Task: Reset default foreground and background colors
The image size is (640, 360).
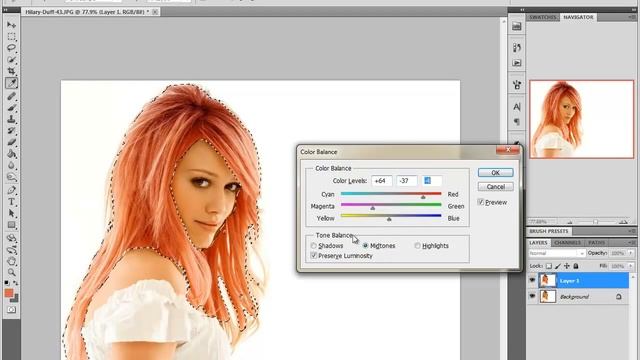Action: [7, 283]
